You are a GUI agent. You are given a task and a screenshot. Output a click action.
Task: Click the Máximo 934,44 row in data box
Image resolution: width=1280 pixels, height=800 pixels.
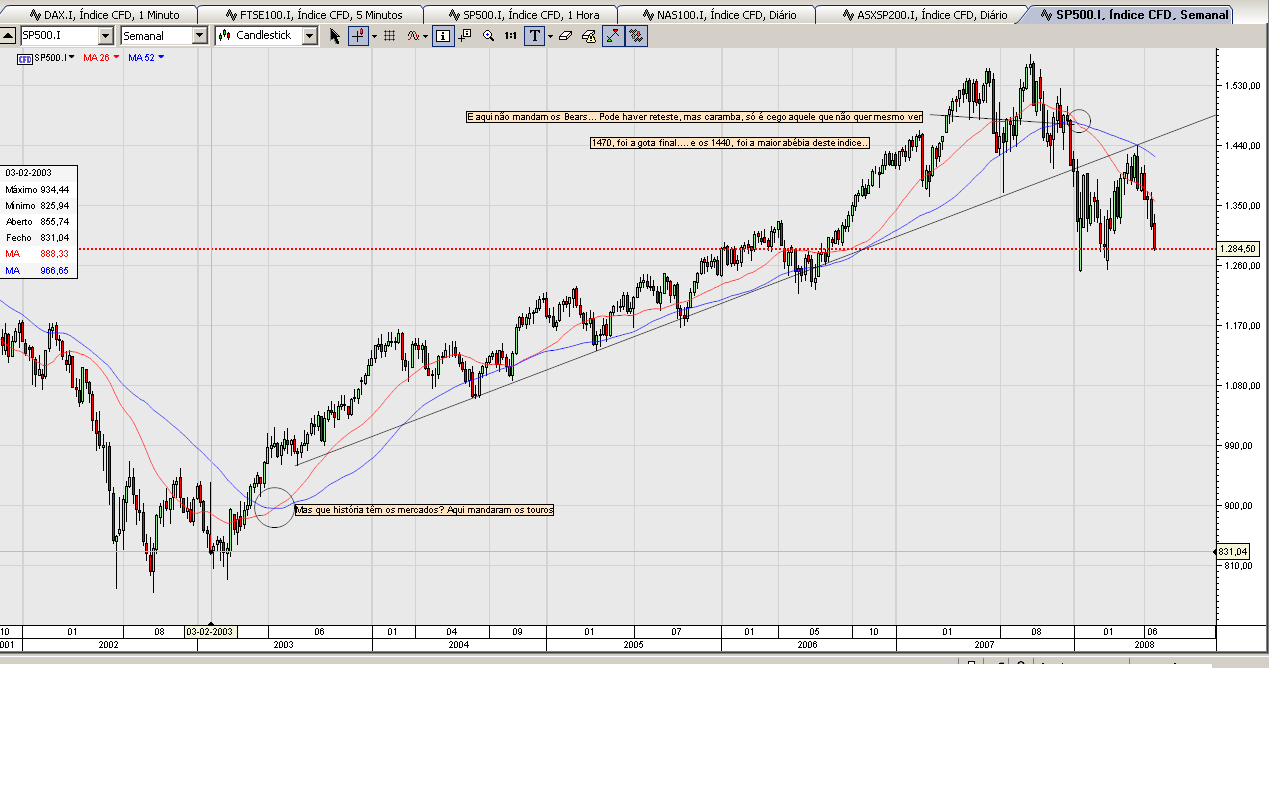pos(37,189)
